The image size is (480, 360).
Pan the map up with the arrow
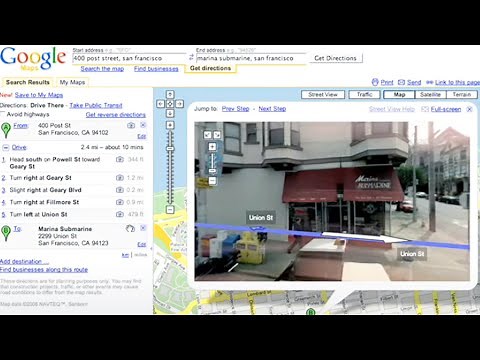(x=170, y=94)
